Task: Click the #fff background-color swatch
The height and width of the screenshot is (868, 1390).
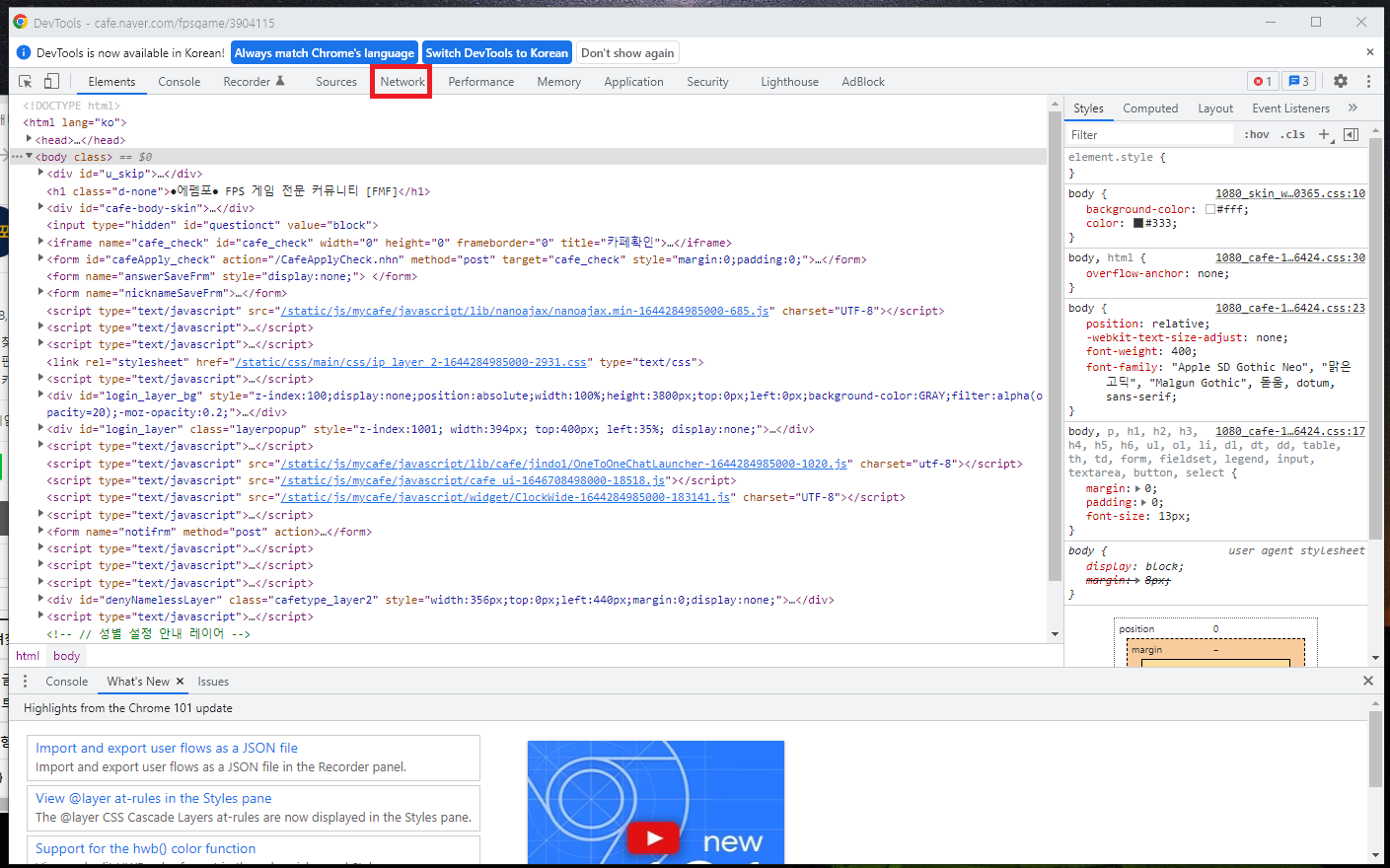Action: (x=1210, y=209)
